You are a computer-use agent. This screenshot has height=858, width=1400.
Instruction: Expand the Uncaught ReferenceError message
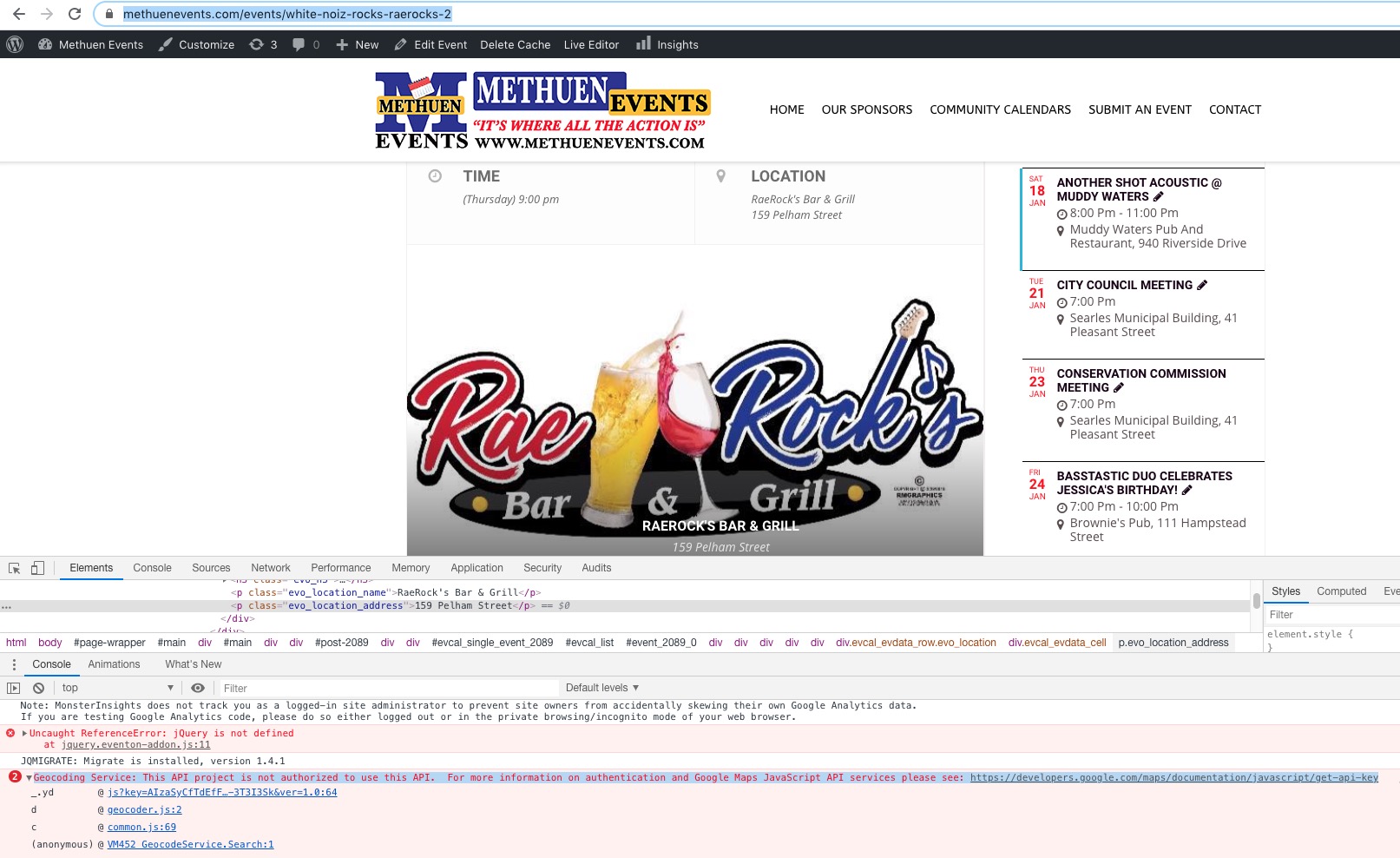(x=24, y=734)
